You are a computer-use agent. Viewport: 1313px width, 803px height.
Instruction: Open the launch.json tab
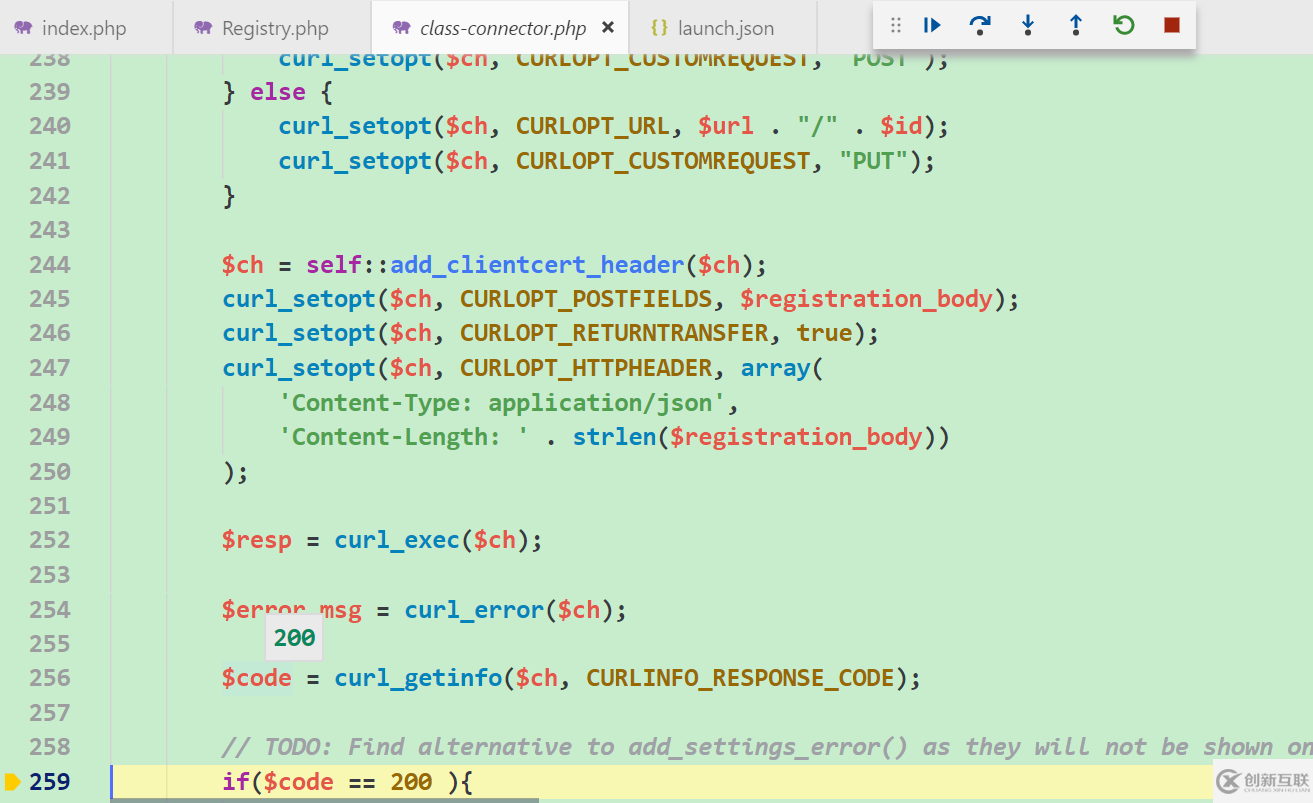725,28
